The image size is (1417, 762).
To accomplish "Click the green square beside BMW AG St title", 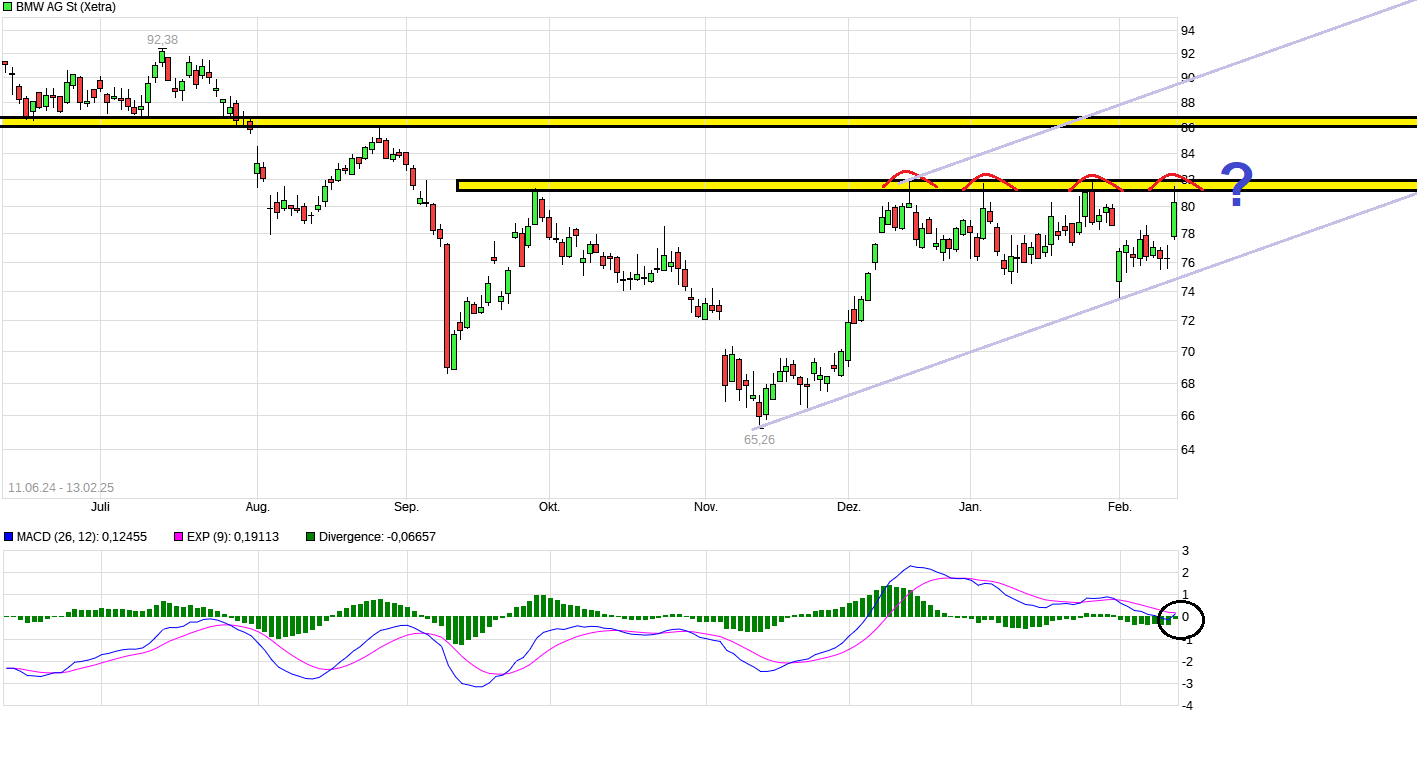I will [8, 7].
